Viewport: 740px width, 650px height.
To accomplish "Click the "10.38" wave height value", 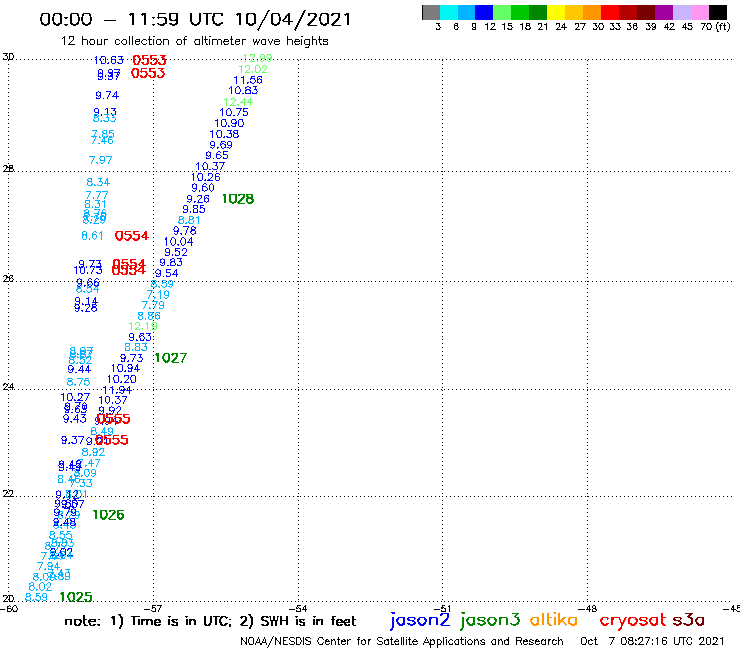I will (224, 134).
